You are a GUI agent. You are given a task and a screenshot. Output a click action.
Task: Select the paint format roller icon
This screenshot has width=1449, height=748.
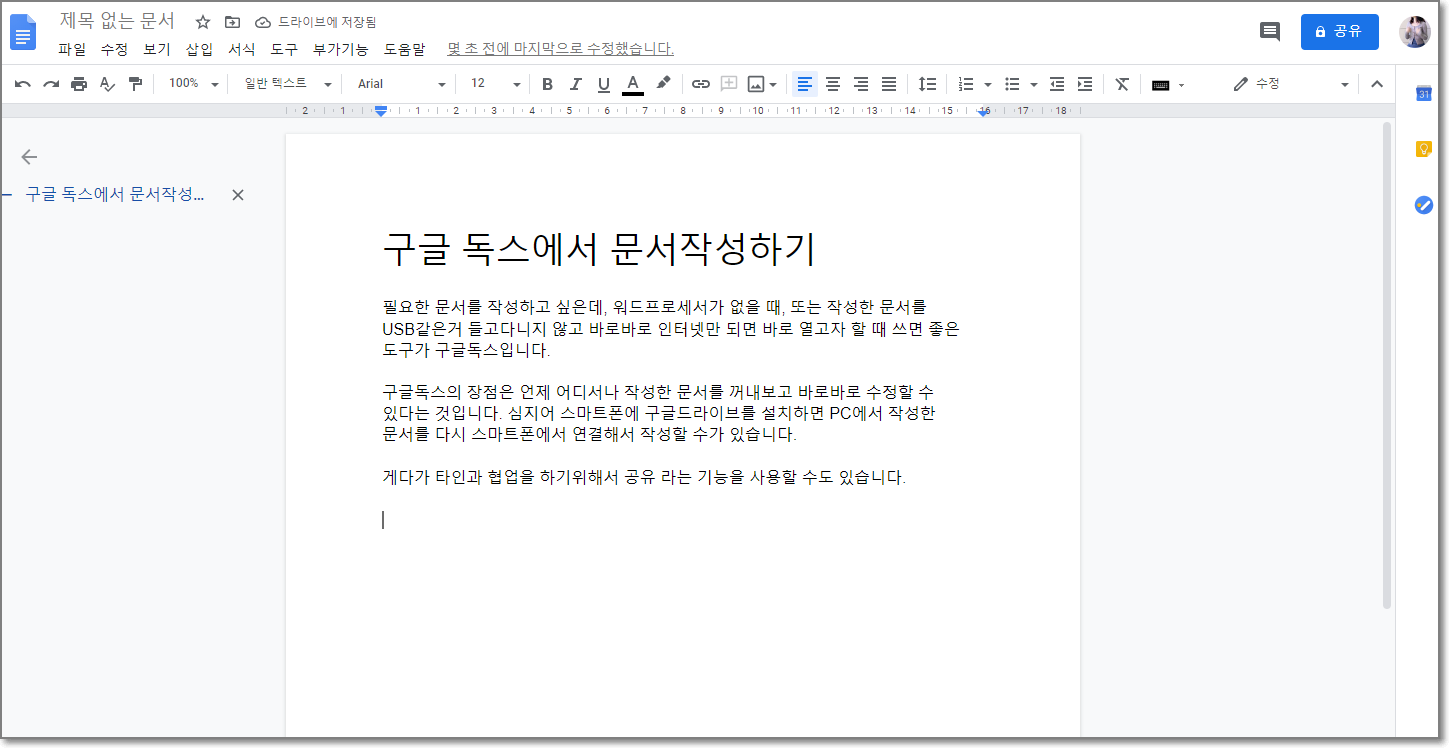pos(135,84)
